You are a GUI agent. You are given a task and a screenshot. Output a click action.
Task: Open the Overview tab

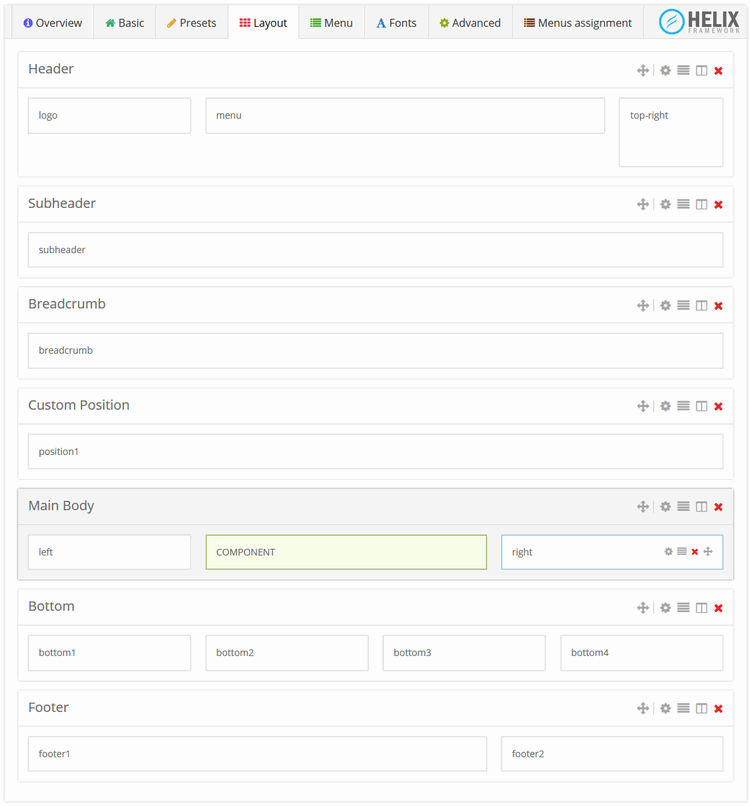(x=52, y=23)
